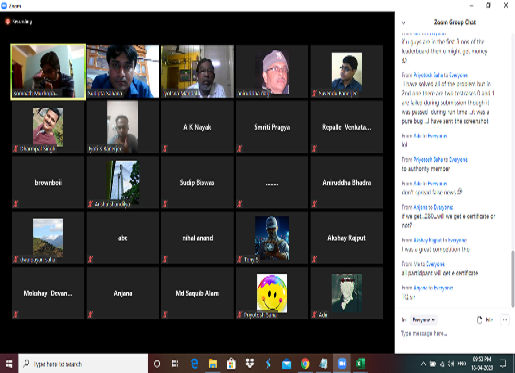
Task: Click the Zoom Group Chat title
Action: tap(455, 22)
